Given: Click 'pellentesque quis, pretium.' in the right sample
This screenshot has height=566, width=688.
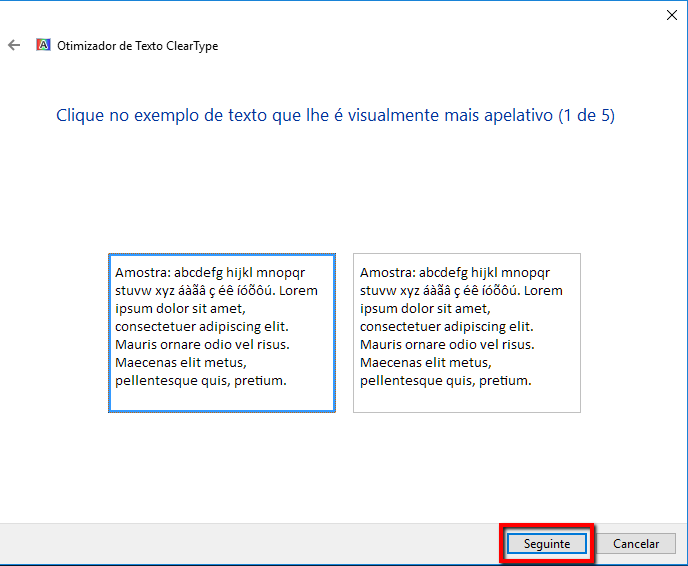Looking at the screenshot, I should coord(445,380).
